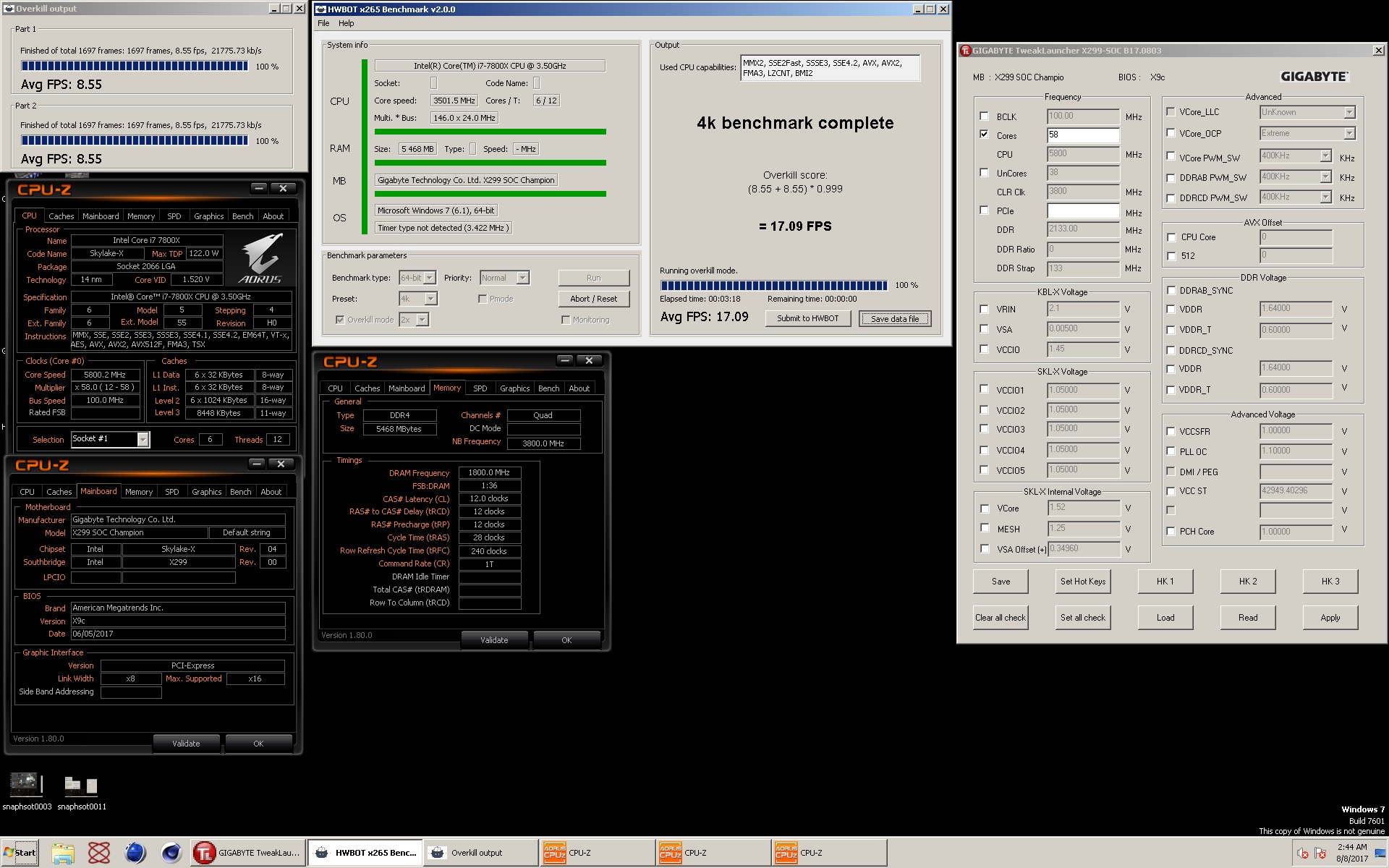Click the Abort / Reset button
1389x868 pixels.
[x=594, y=299]
